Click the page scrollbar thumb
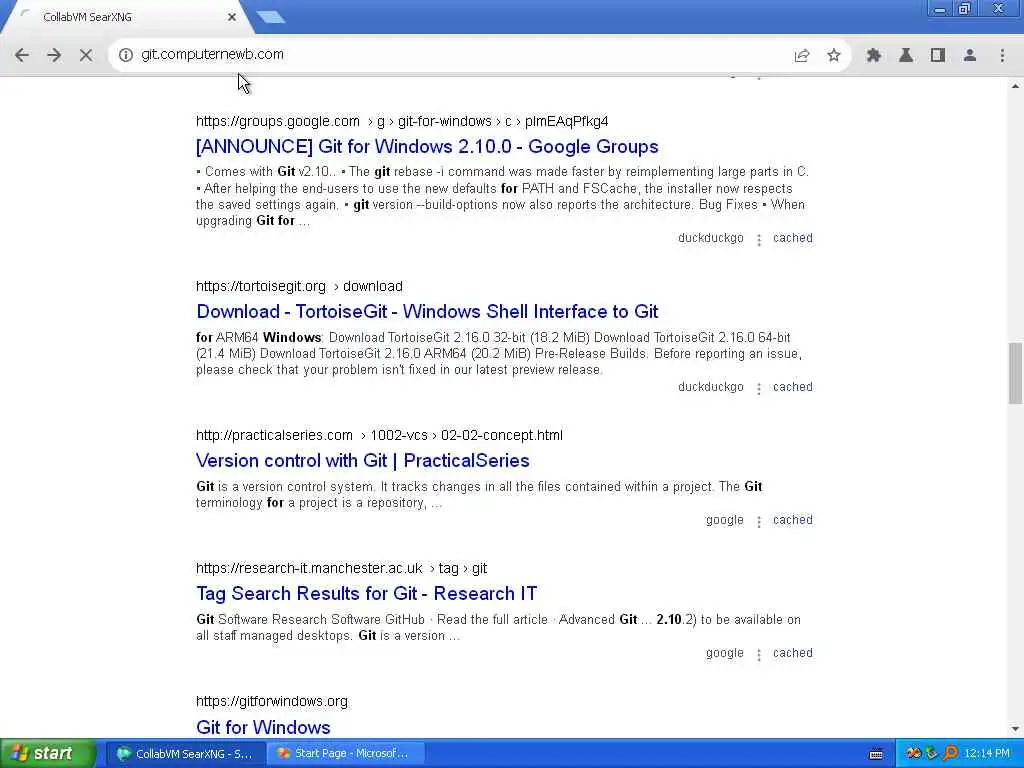Screen dimensions: 1024x768 [1015, 373]
